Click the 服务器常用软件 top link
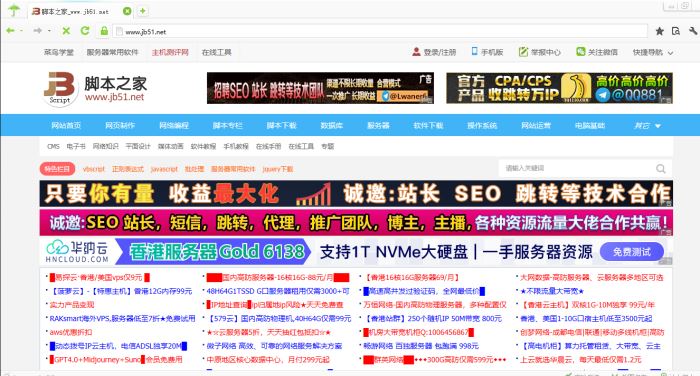The height and width of the screenshot is (376, 700). [x=112, y=52]
